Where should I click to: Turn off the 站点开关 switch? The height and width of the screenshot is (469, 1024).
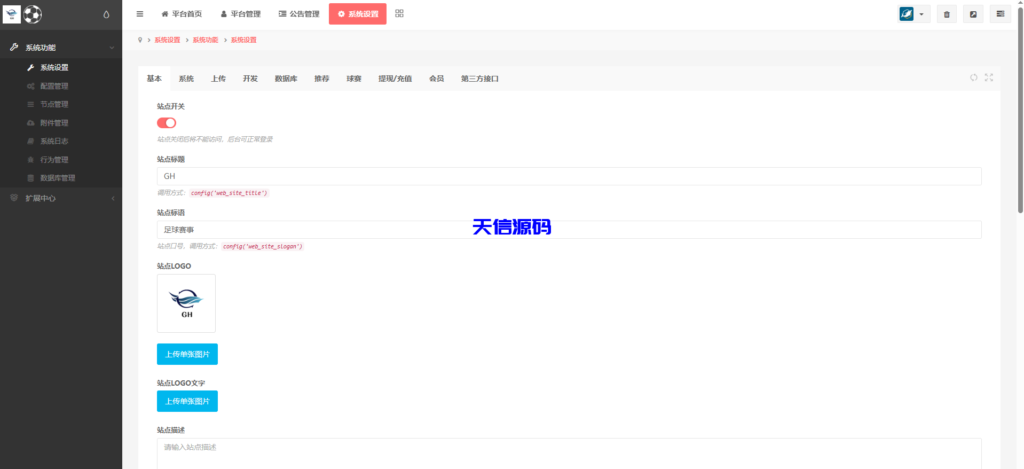[x=167, y=123]
